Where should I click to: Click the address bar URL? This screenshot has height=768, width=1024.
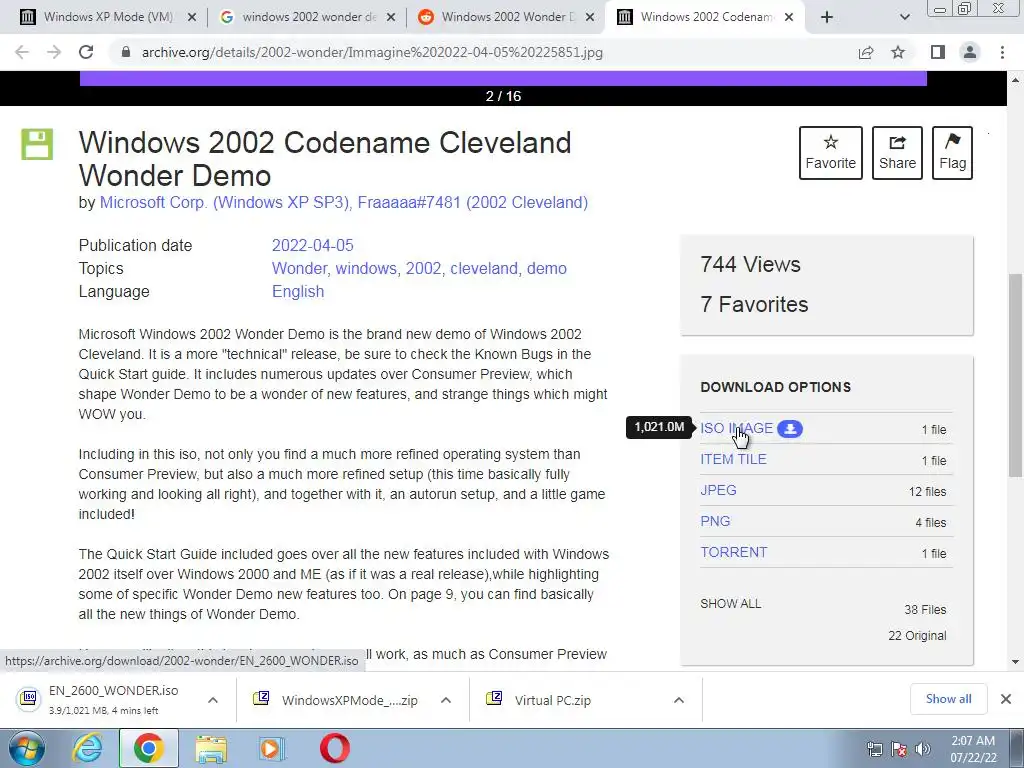[x=372, y=52]
